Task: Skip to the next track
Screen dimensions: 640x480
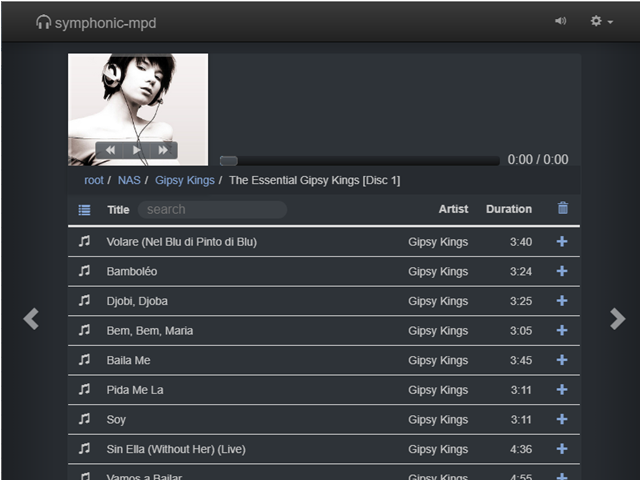Action: [163, 150]
